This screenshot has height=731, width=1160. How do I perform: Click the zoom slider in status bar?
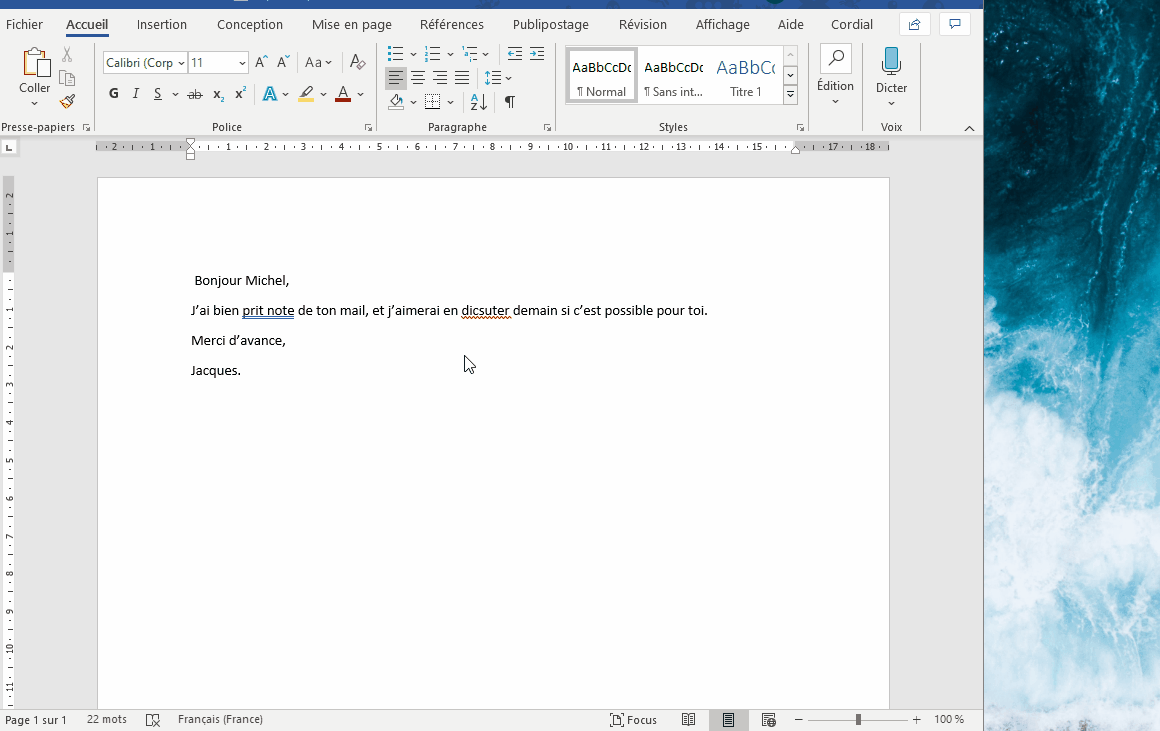(x=858, y=720)
